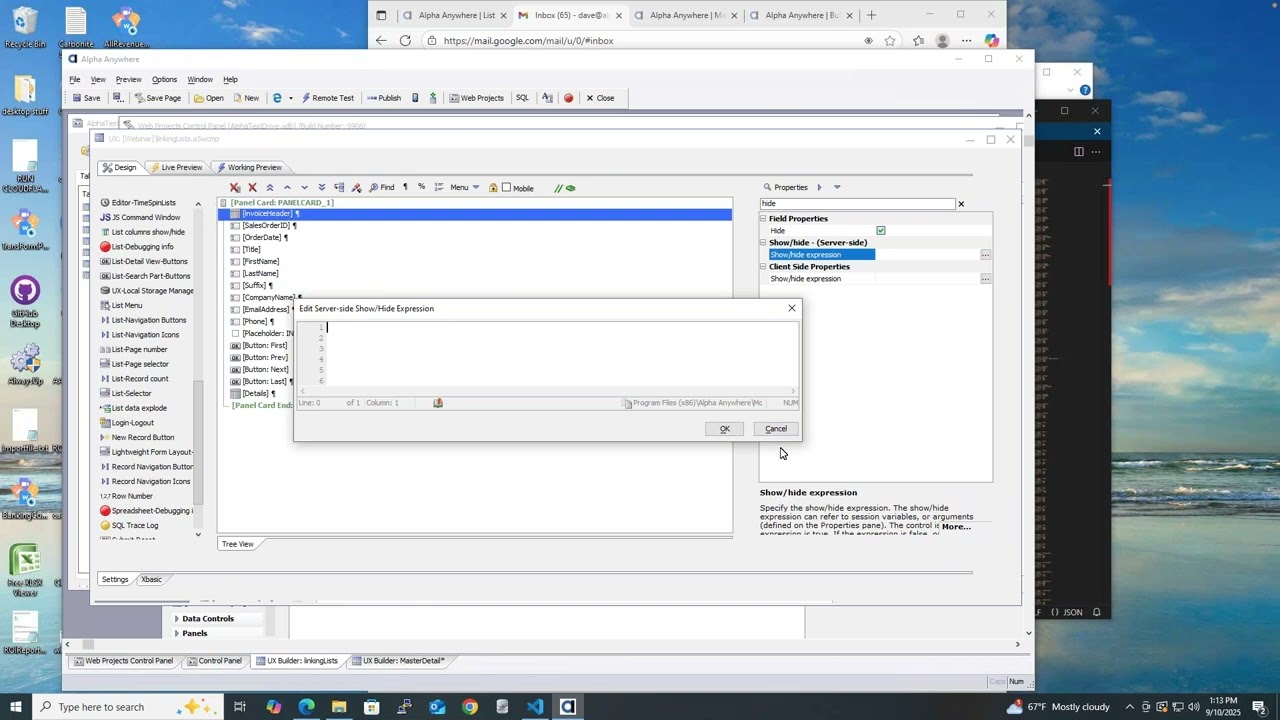
Task: Click the Find button in builder toolbar
Action: pyautogui.click(x=382, y=188)
